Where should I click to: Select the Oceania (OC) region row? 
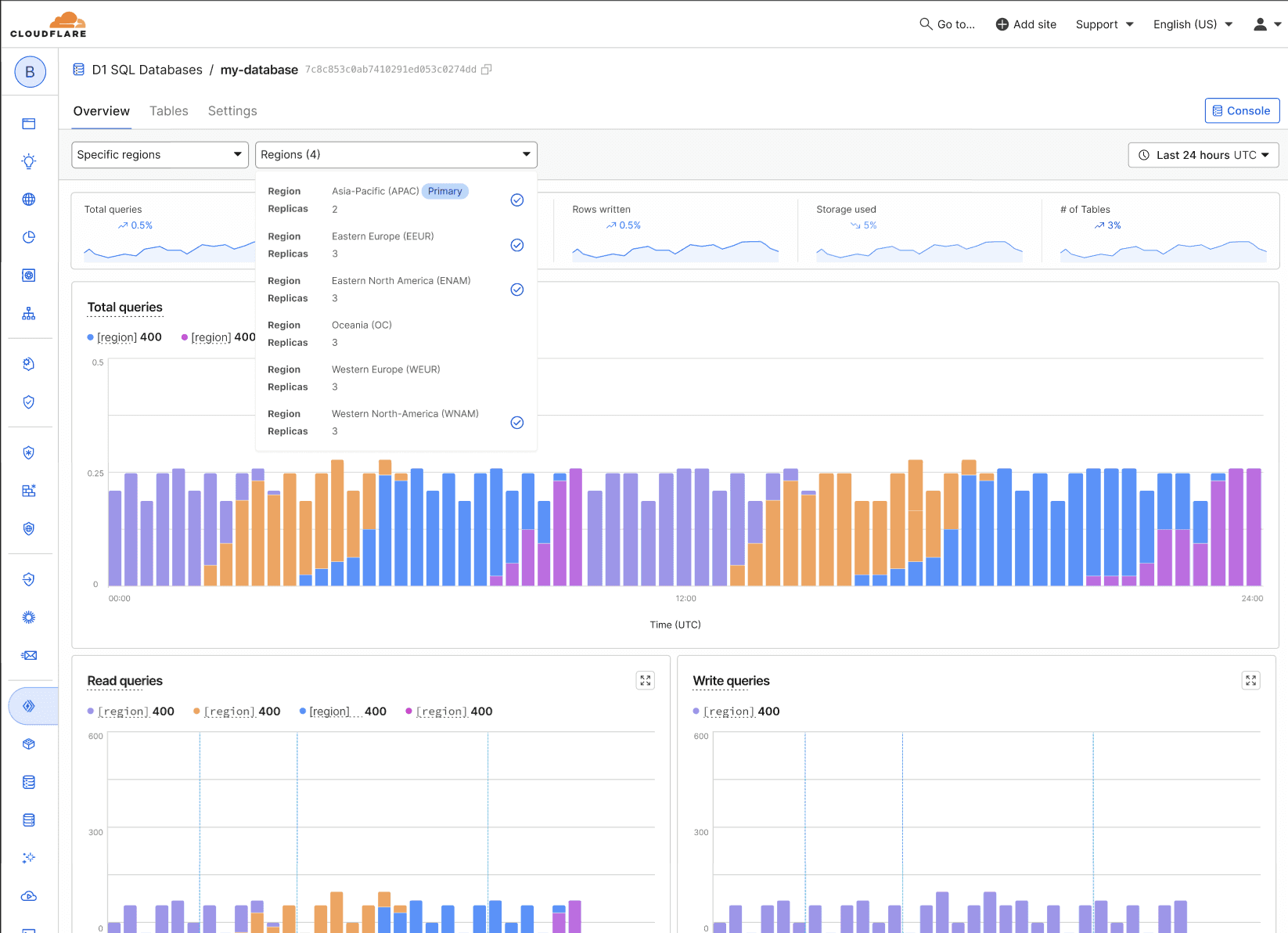pos(396,333)
